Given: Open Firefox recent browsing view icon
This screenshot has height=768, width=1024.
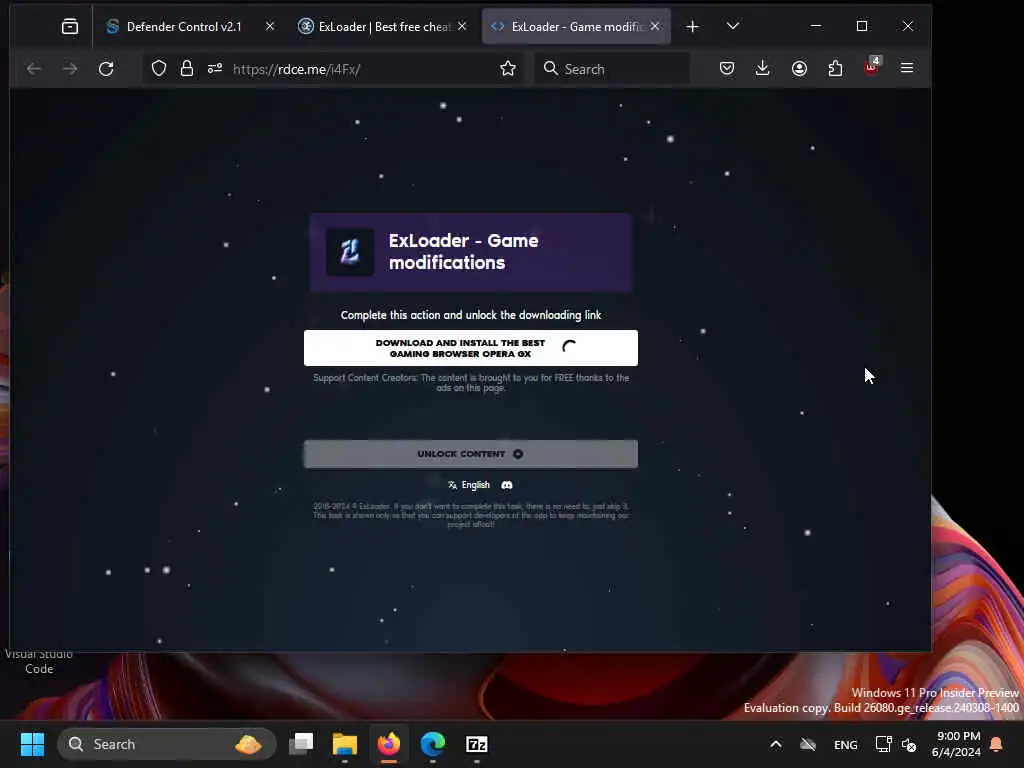Looking at the screenshot, I should pos(70,26).
